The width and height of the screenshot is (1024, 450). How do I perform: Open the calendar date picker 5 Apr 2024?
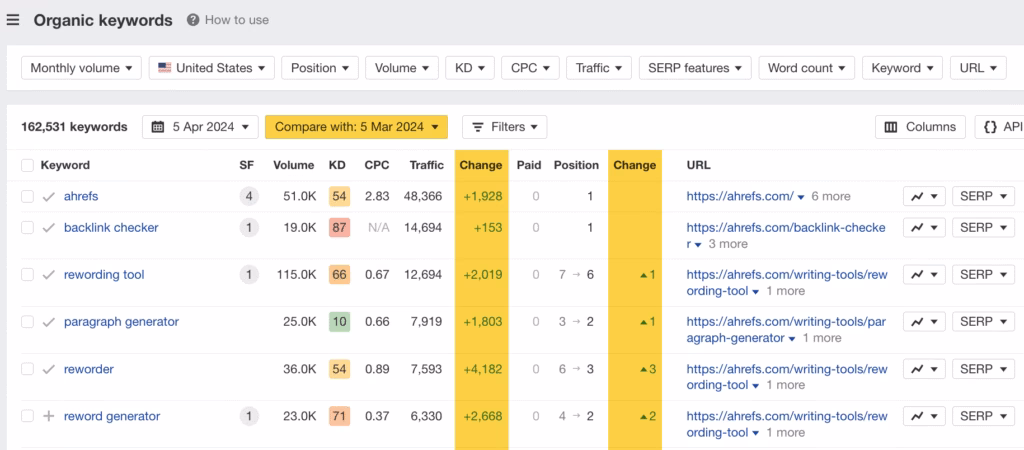click(x=200, y=127)
